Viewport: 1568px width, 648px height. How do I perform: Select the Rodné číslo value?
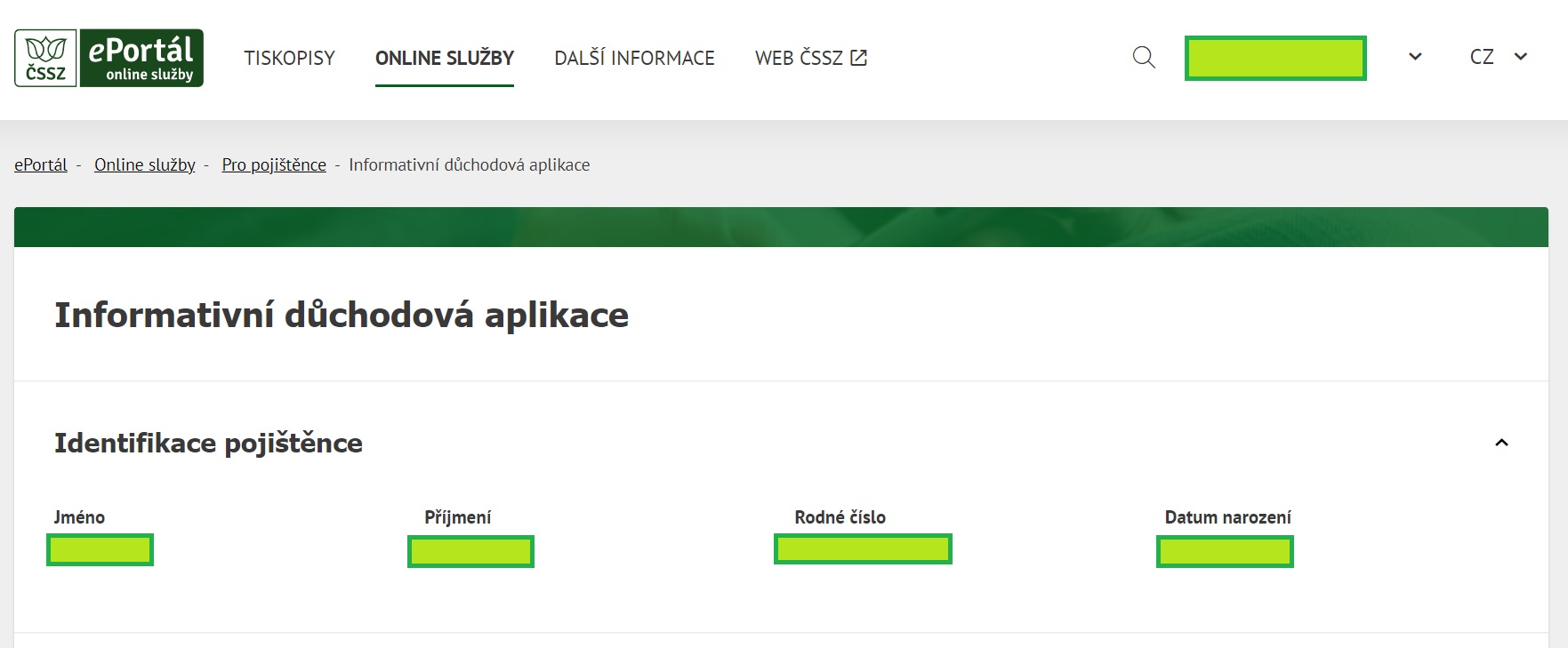[x=863, y=549]
